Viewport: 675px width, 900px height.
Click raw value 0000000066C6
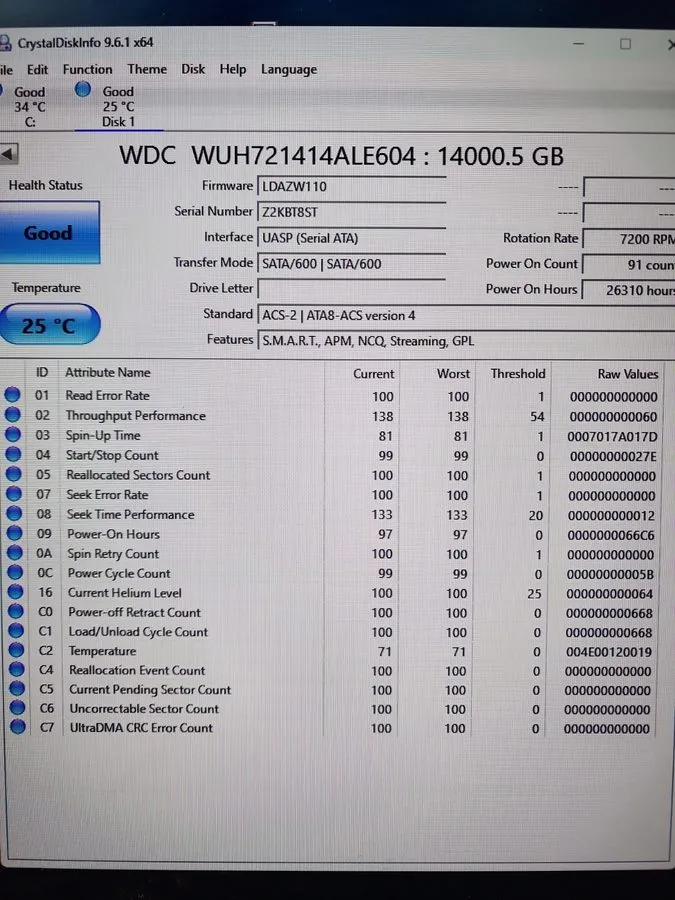(611, 536)
